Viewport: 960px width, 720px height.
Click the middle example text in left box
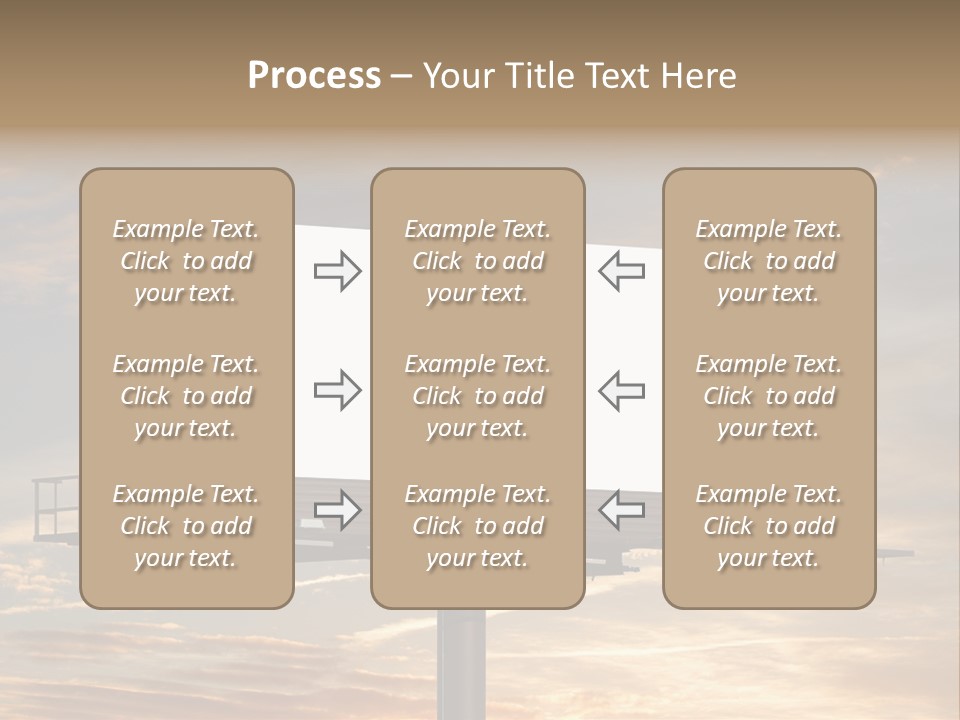point(186,396)
